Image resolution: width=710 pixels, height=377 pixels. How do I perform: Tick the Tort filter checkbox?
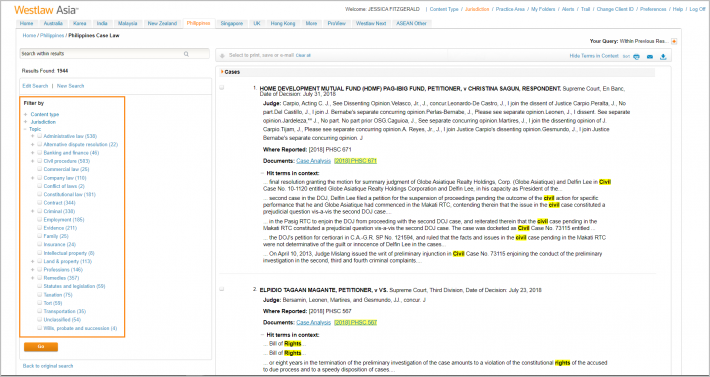tap(40, 303)
